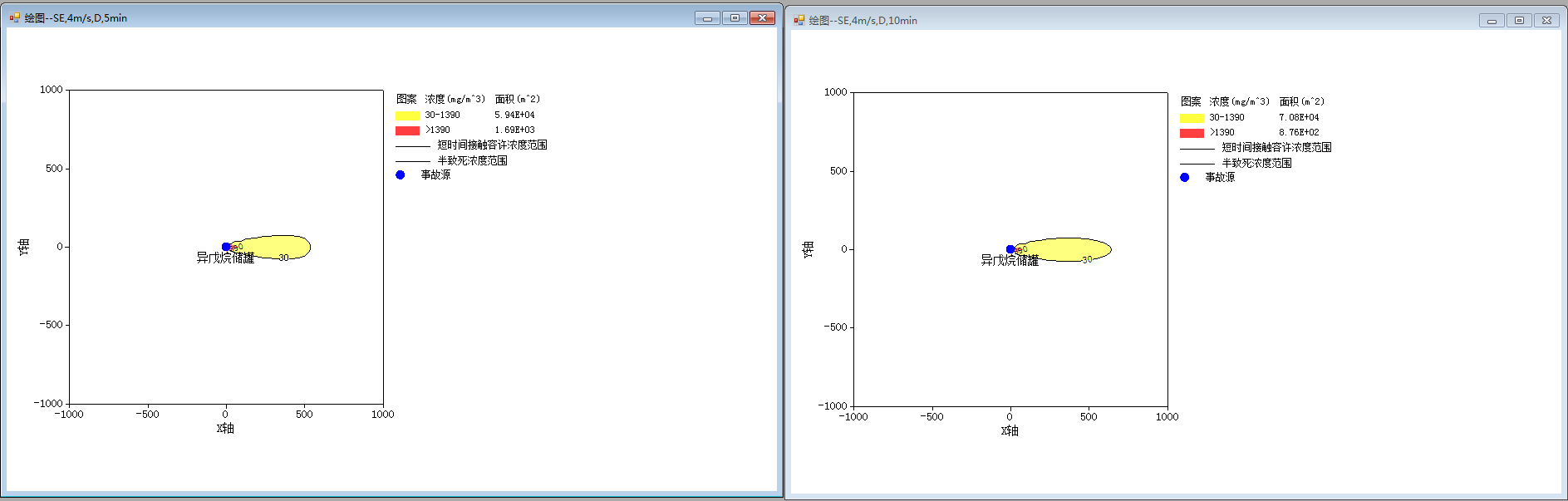Click the 半致死浓度范围 label in the 10min legend
The height and width of the screenshot is (501, 1568).
(x=1256, y=163)
